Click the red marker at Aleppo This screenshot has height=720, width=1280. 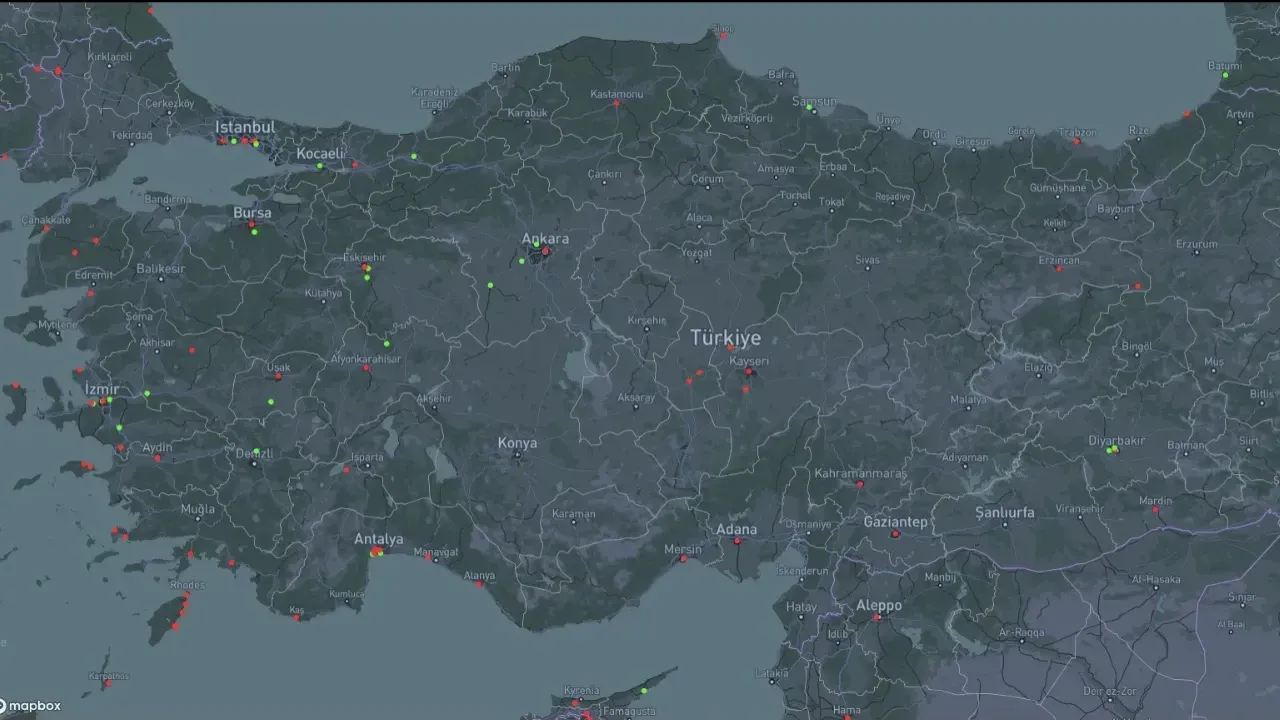pos(876,618)
